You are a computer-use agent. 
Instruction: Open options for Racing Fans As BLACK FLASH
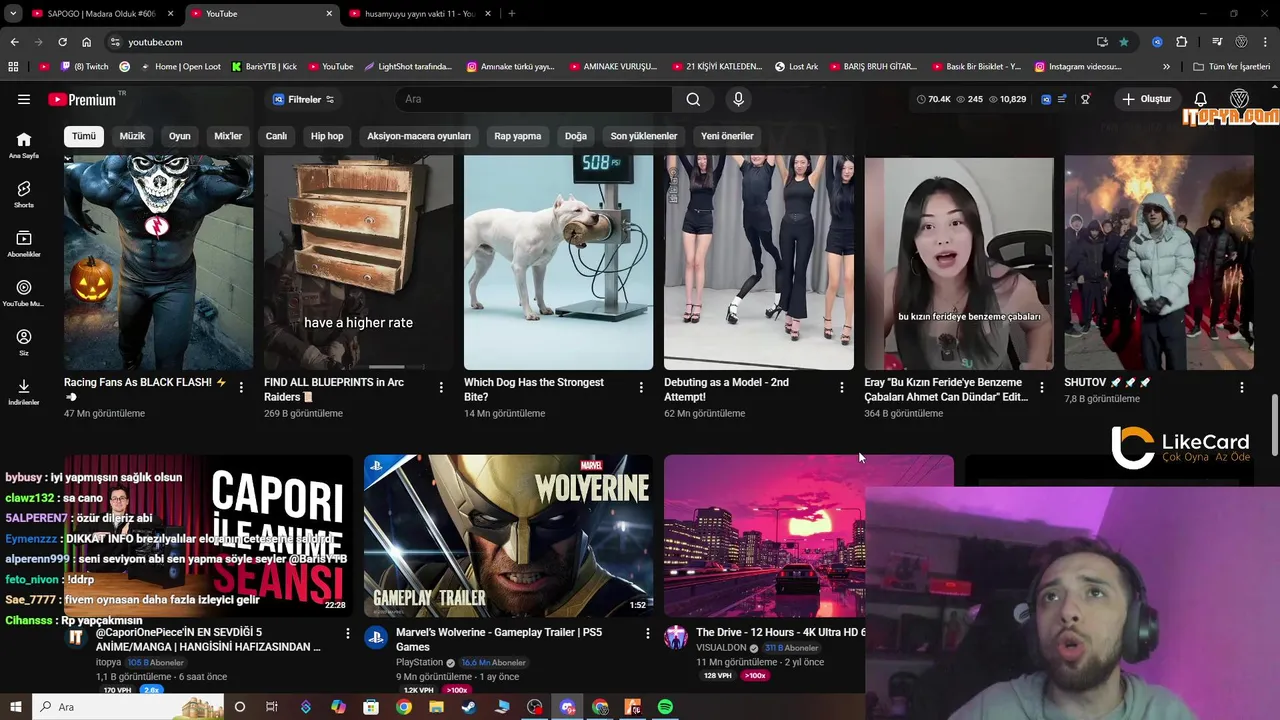click(241, 387)
